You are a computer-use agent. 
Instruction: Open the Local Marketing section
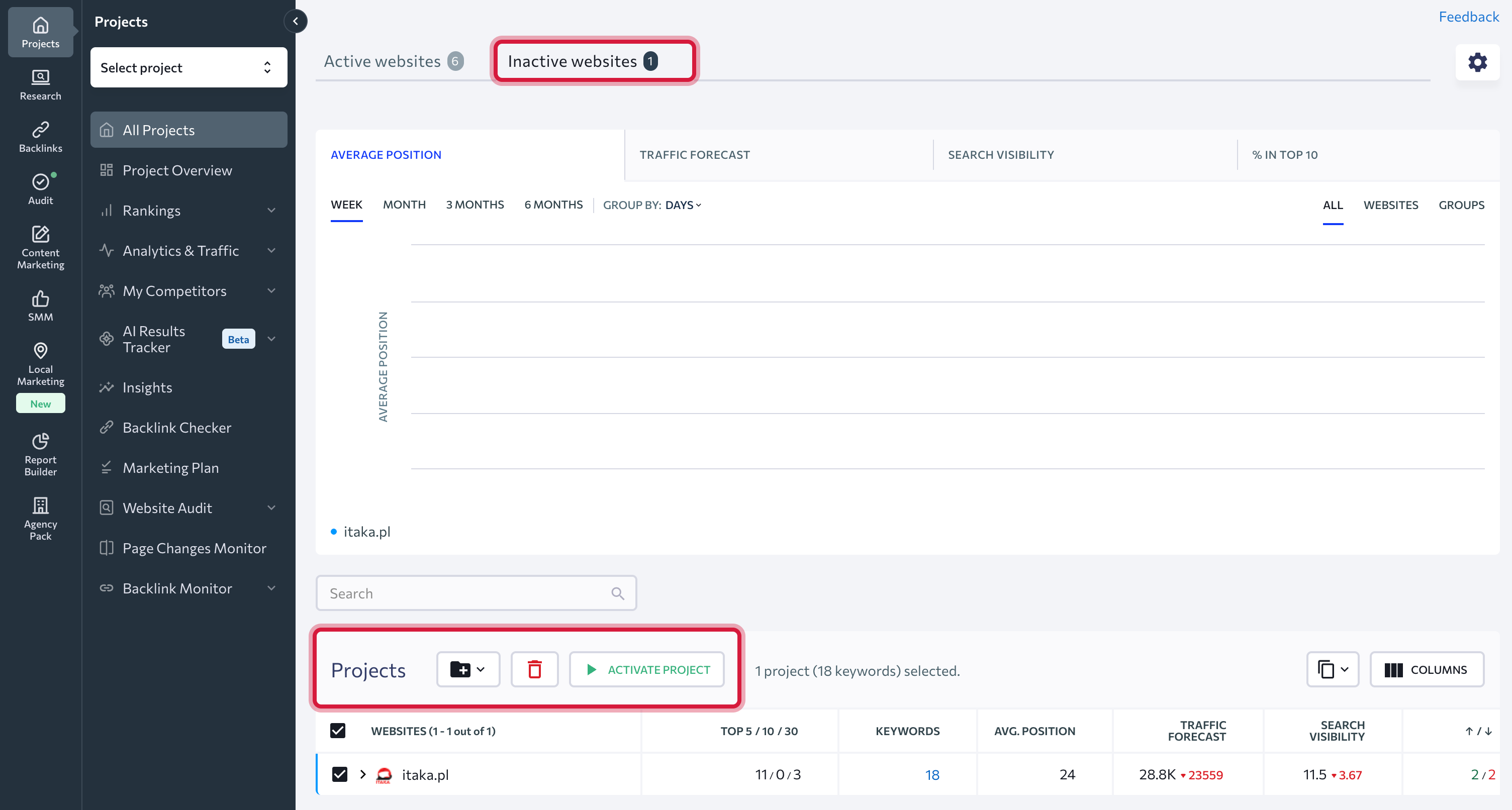point(40,364)
